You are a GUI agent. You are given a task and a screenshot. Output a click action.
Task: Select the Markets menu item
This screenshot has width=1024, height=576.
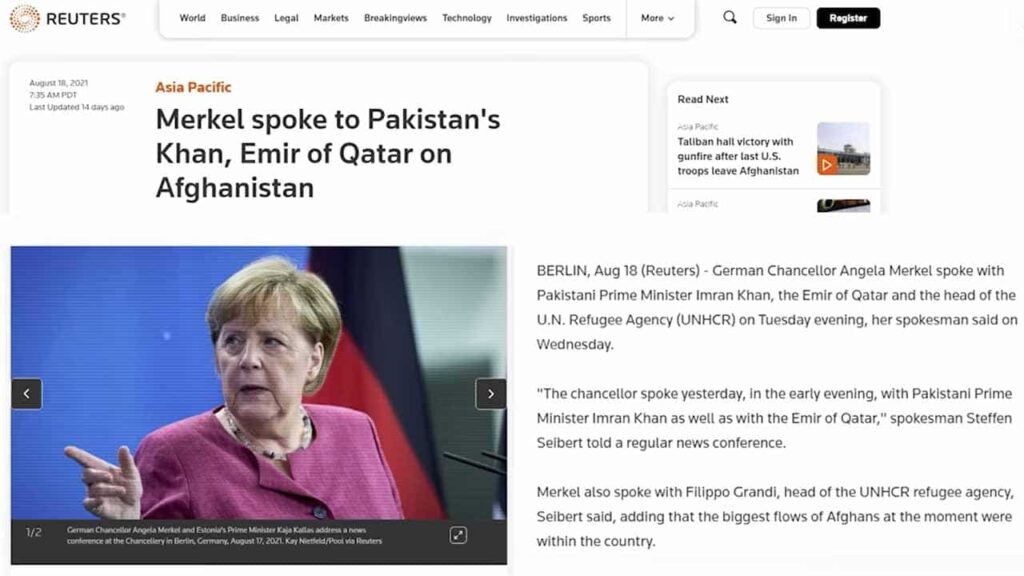coord(331,18)
